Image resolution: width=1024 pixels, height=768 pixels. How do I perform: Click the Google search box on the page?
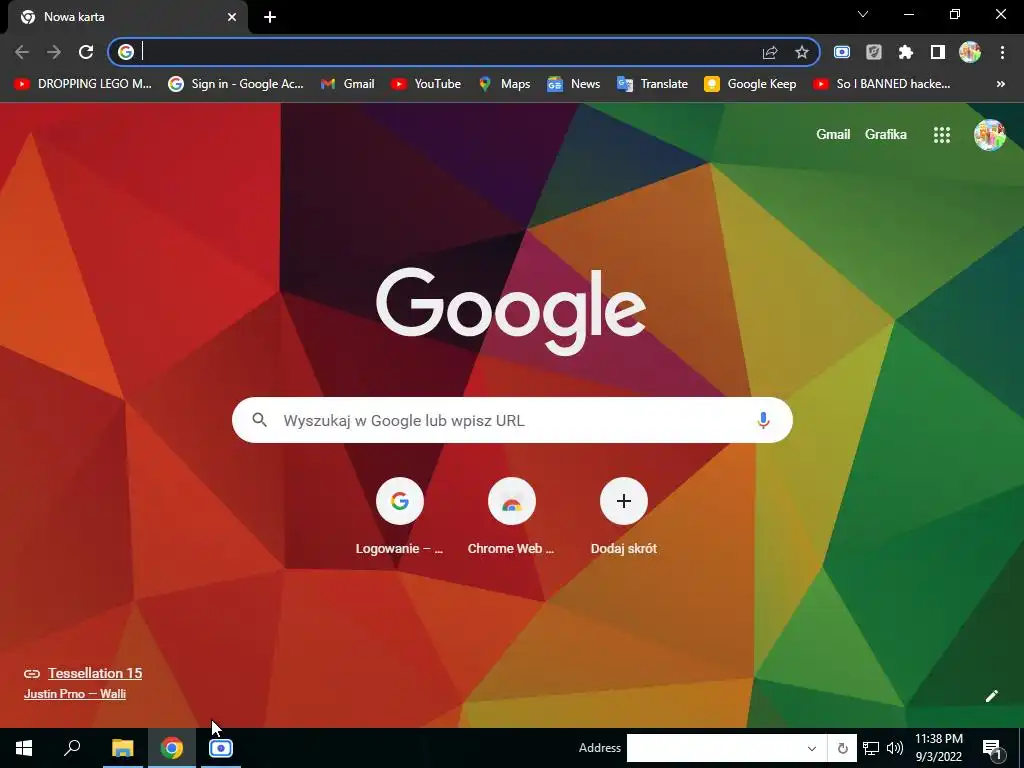coord(512,420)
